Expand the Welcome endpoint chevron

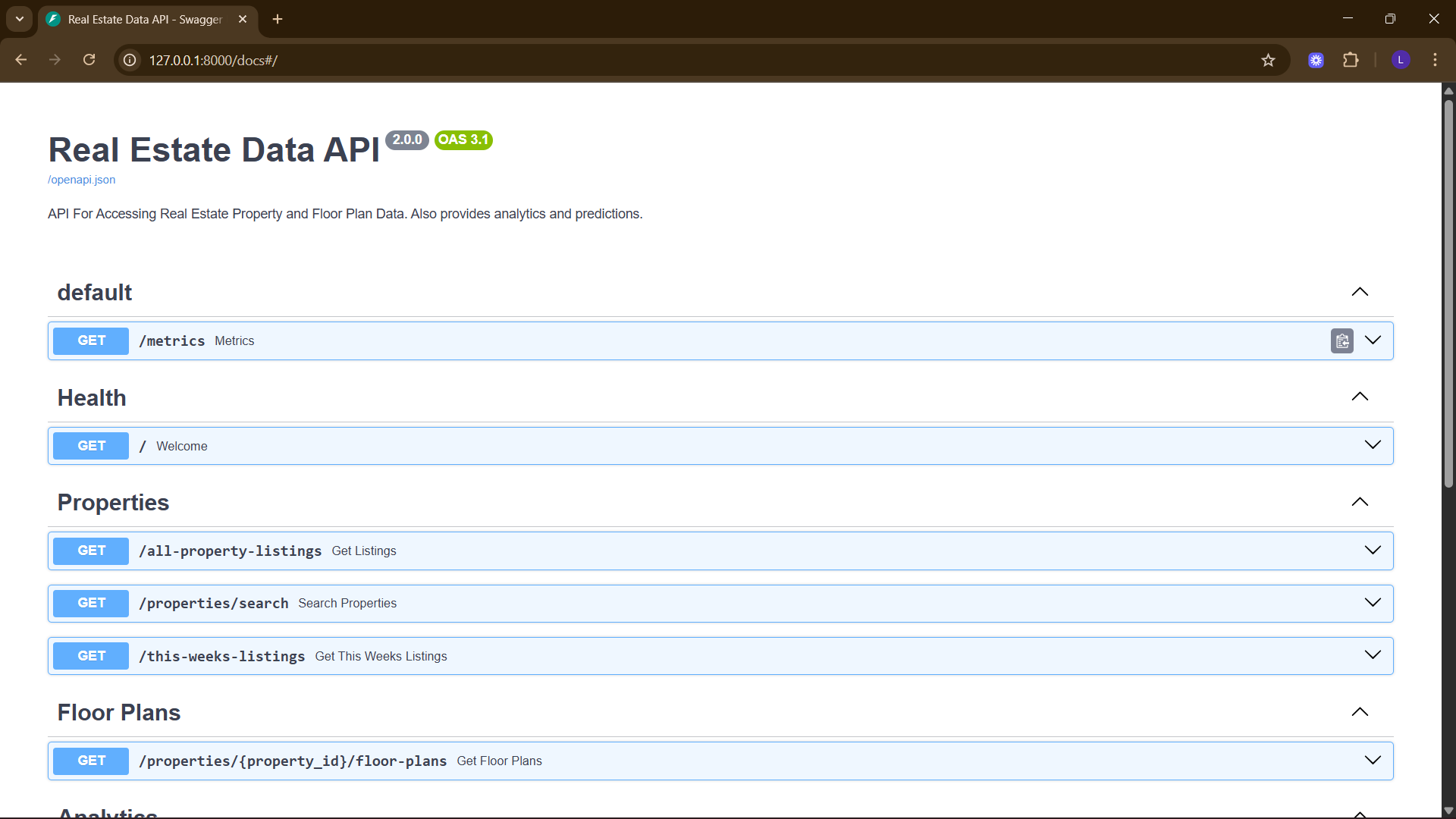[1373, 445]
